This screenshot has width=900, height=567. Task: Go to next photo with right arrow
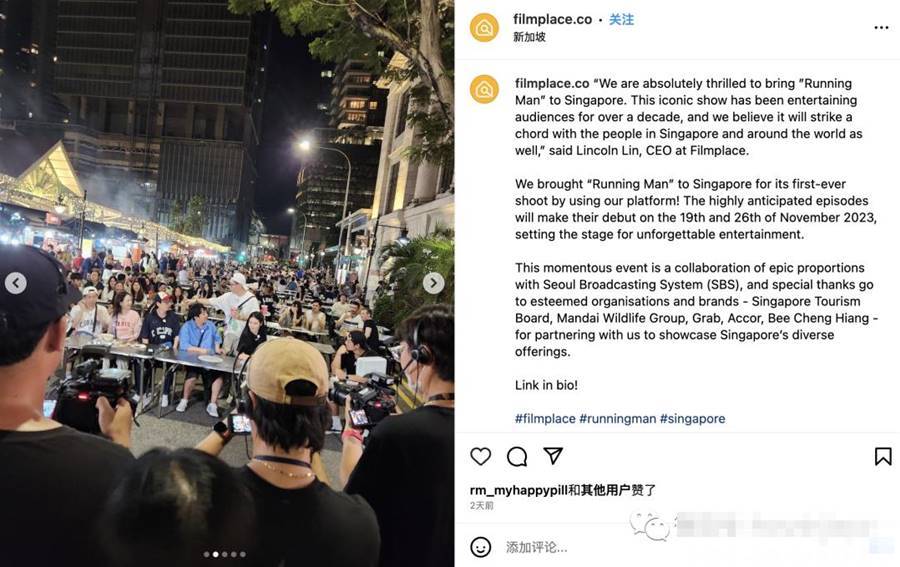(433, 283)
